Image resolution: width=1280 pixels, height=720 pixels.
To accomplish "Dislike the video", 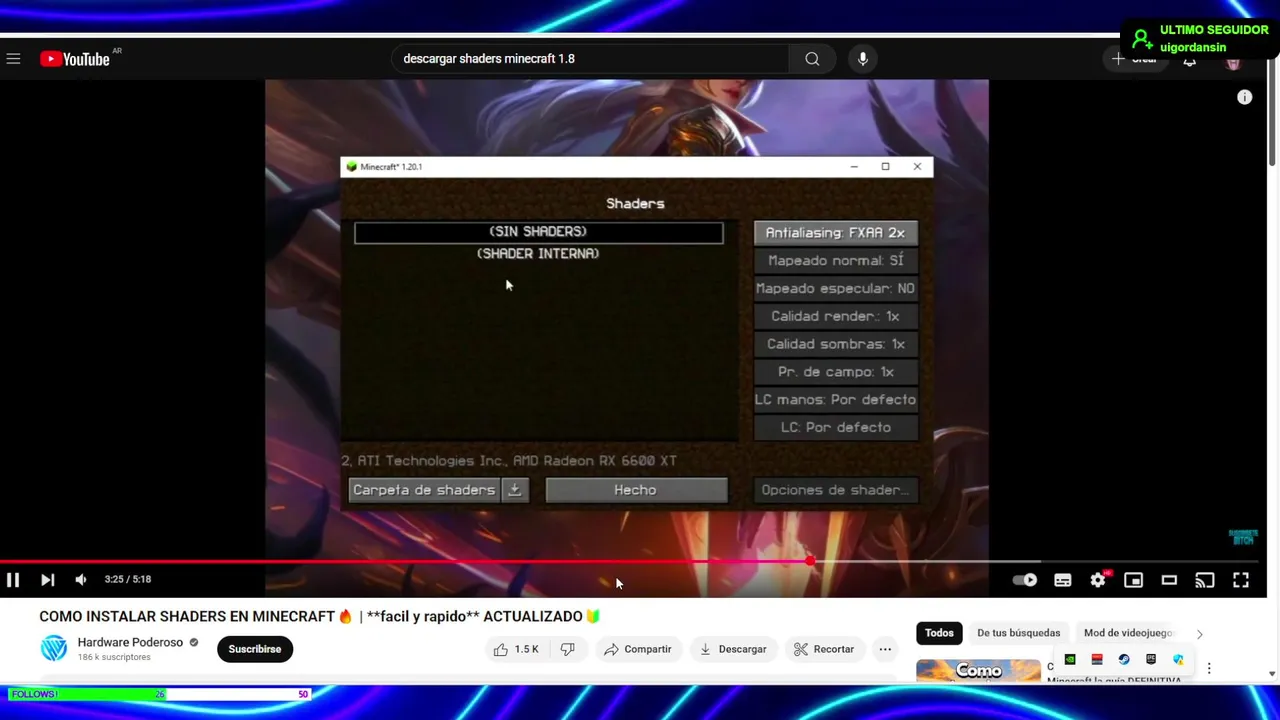I will (568, 649).
